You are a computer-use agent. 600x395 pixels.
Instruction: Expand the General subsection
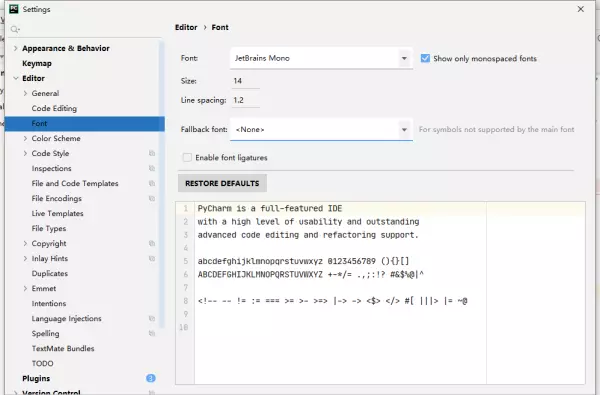pyautogui.click(x=25, y=93)
